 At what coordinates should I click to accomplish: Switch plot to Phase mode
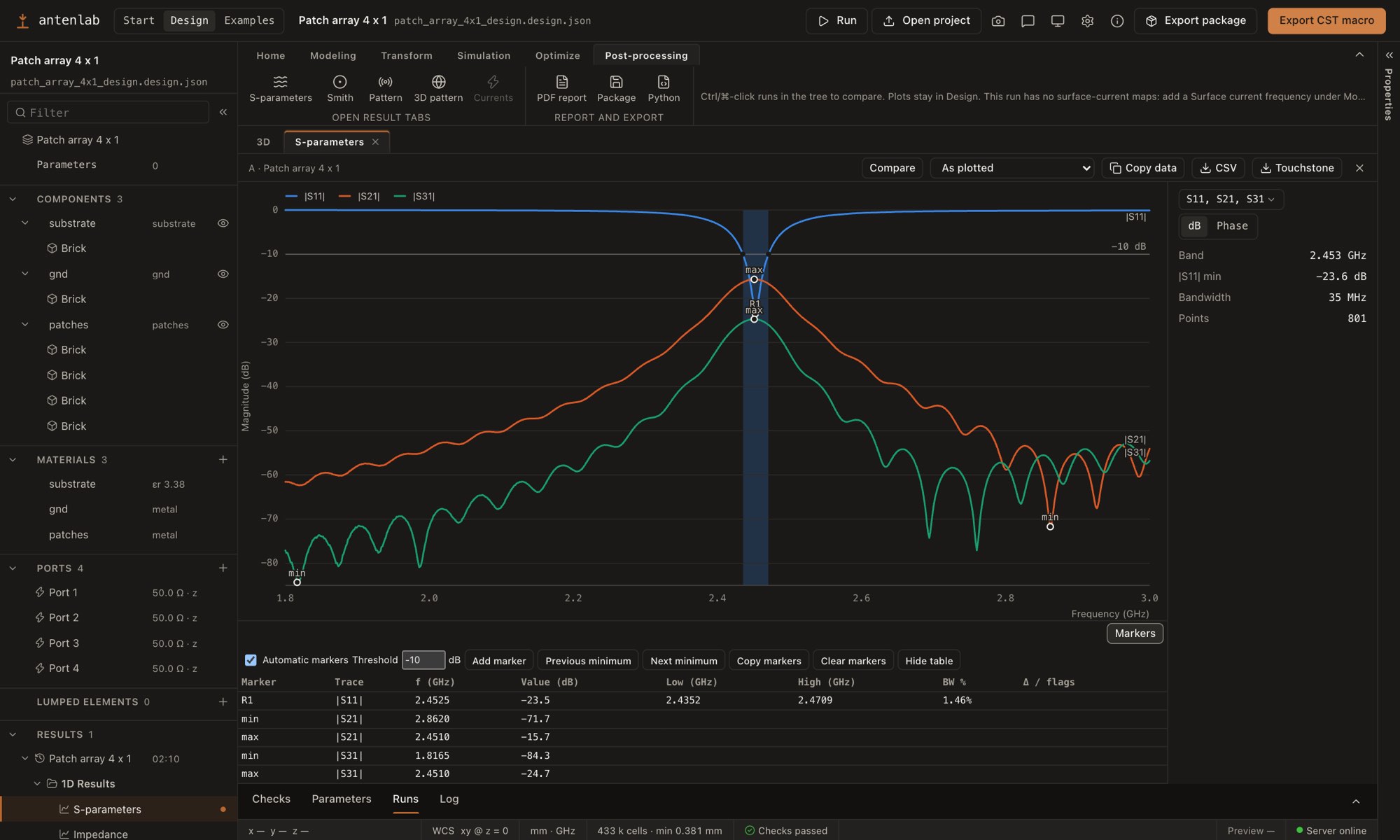pyautogui.click(x=1232, y=226)
